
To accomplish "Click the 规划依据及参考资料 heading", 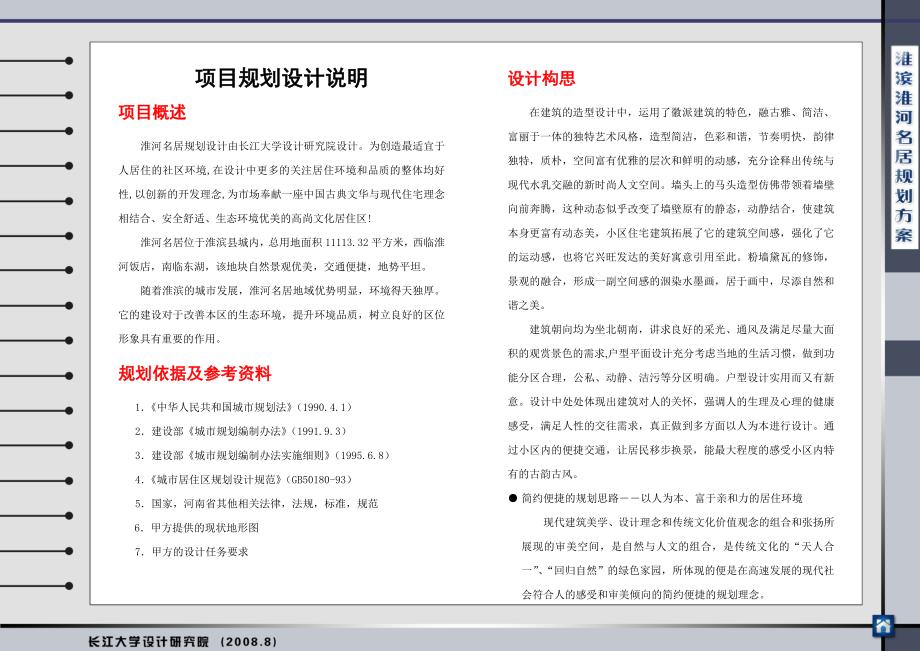I will click(x=195, y=374).
